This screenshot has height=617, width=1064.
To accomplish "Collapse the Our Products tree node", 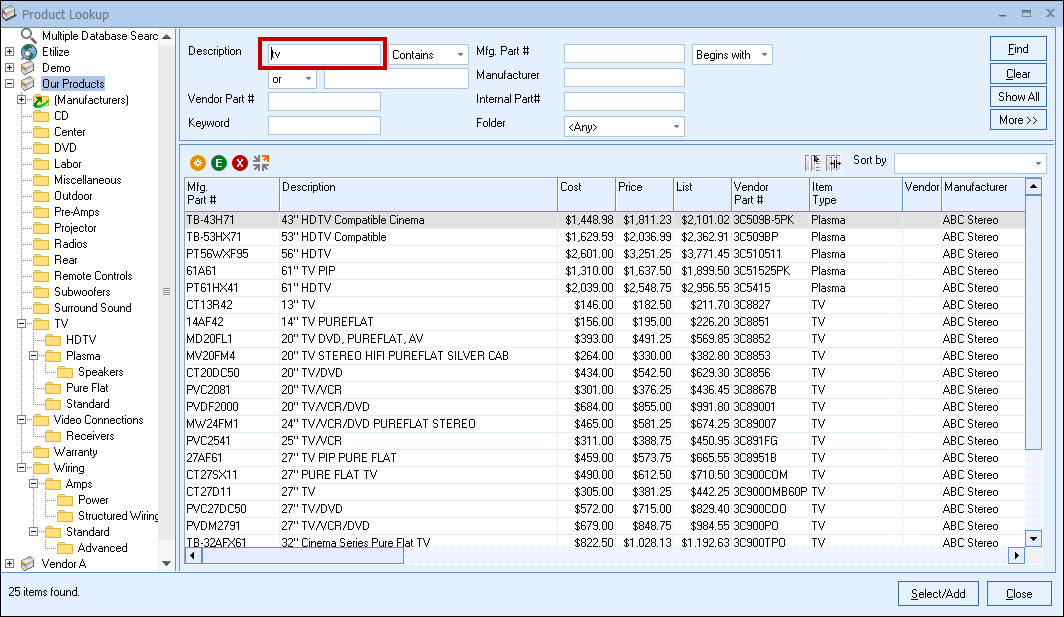I will click(10, 84).
